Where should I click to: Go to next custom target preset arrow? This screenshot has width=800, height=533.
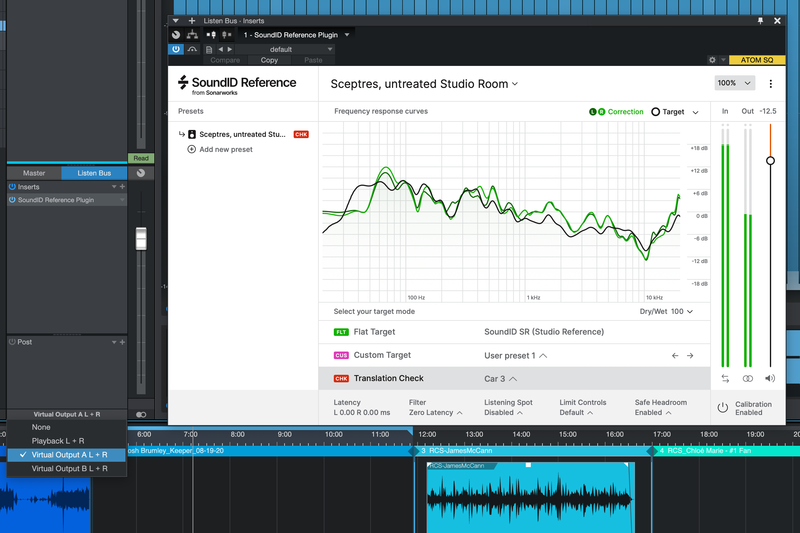[690, 355]
